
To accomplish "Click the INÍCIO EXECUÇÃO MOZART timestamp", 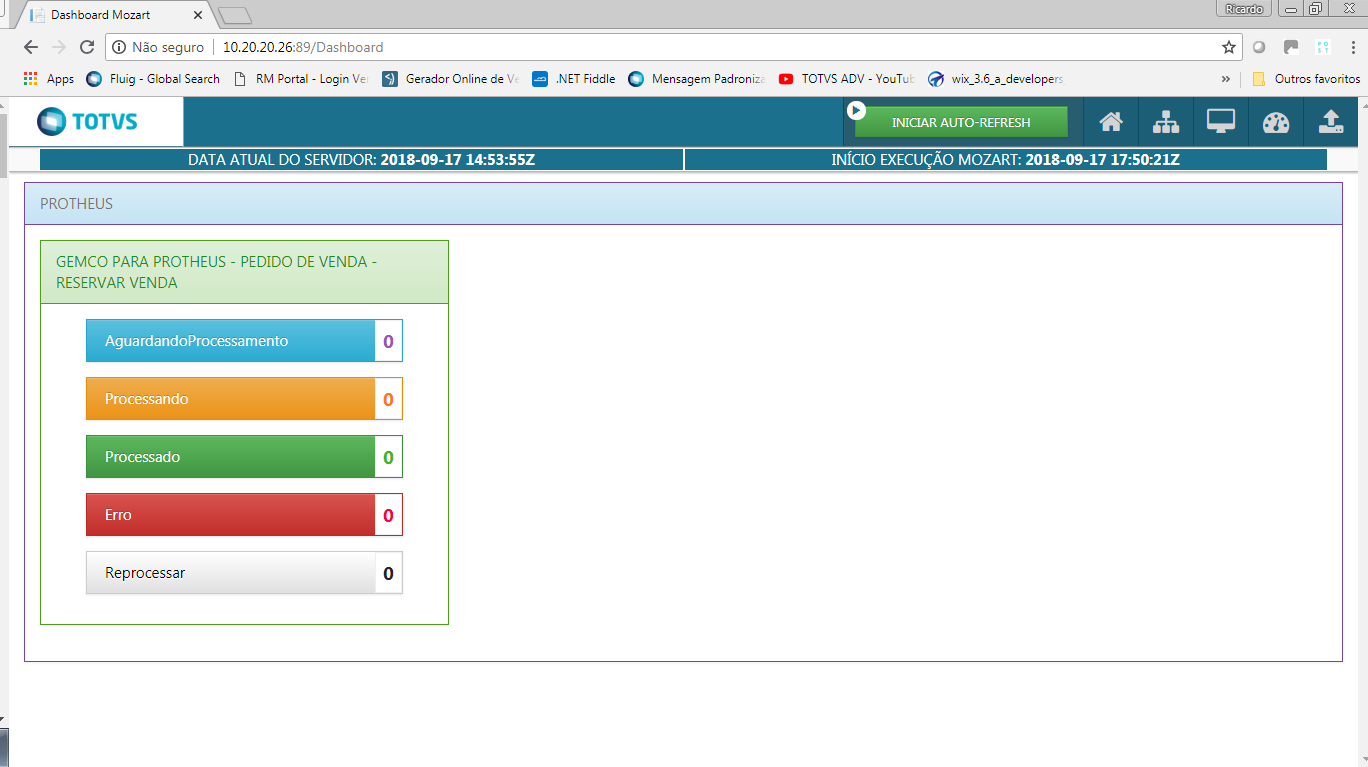I will click(x=1103, y=160).
